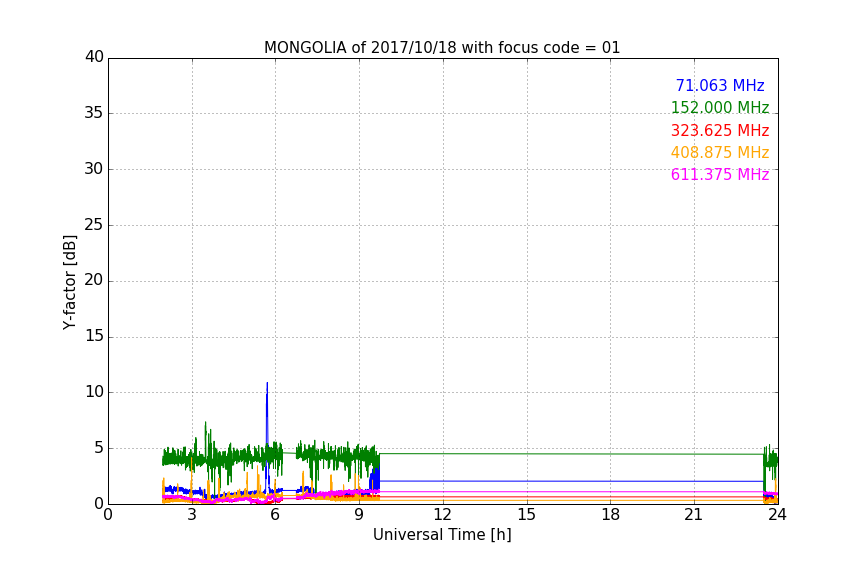
Task: Click the x-axis tick label 12
Action: 443,515
